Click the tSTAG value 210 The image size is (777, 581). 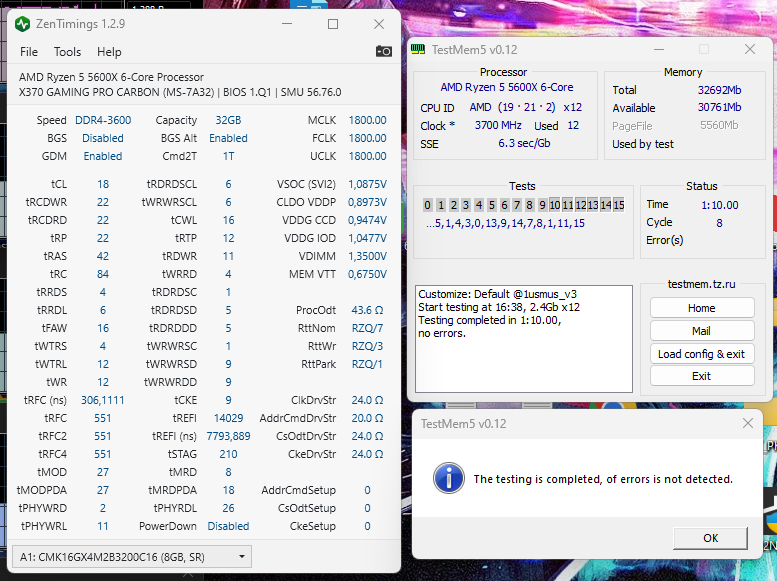tap(228, 454)
